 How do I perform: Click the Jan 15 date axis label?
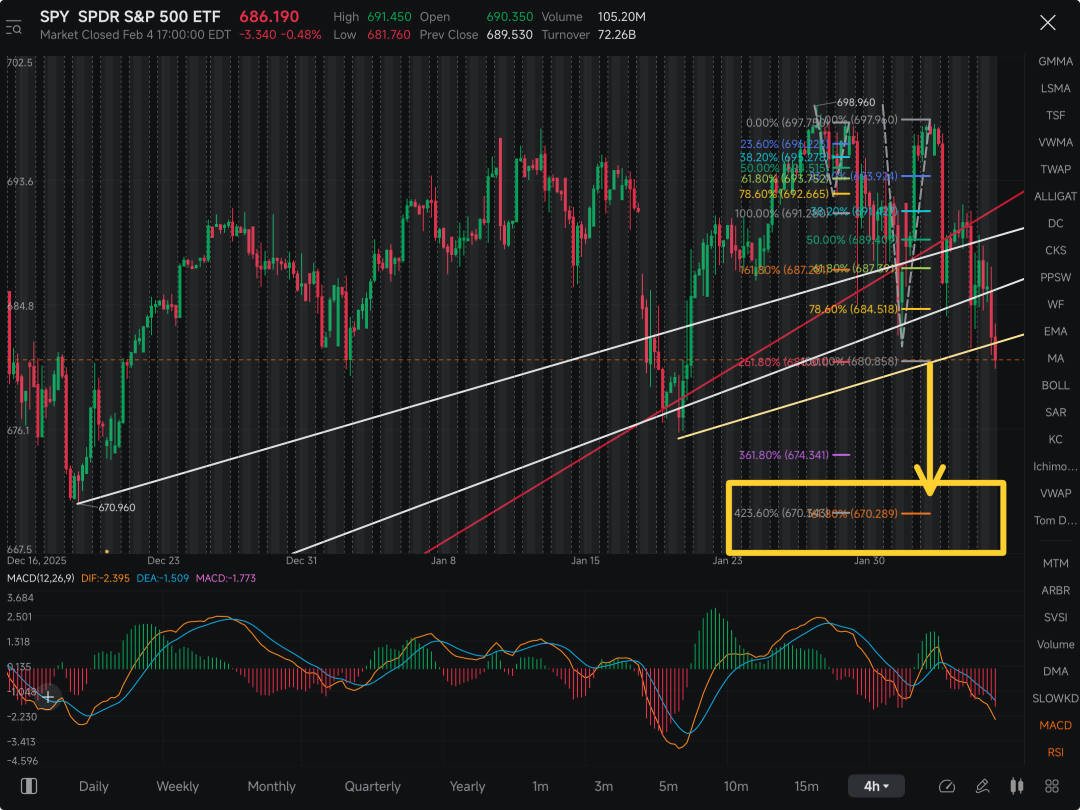[585, 561]
